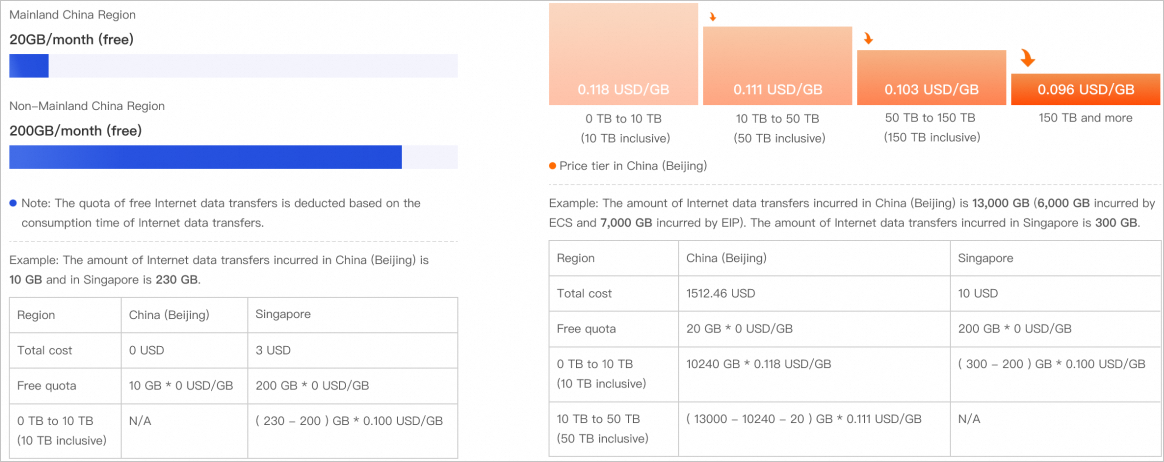The height and width of the screenshot is (462, 1164).
Task: Click the Non-Mainland China 200GB/month progress bar
Action: point(233,157)
